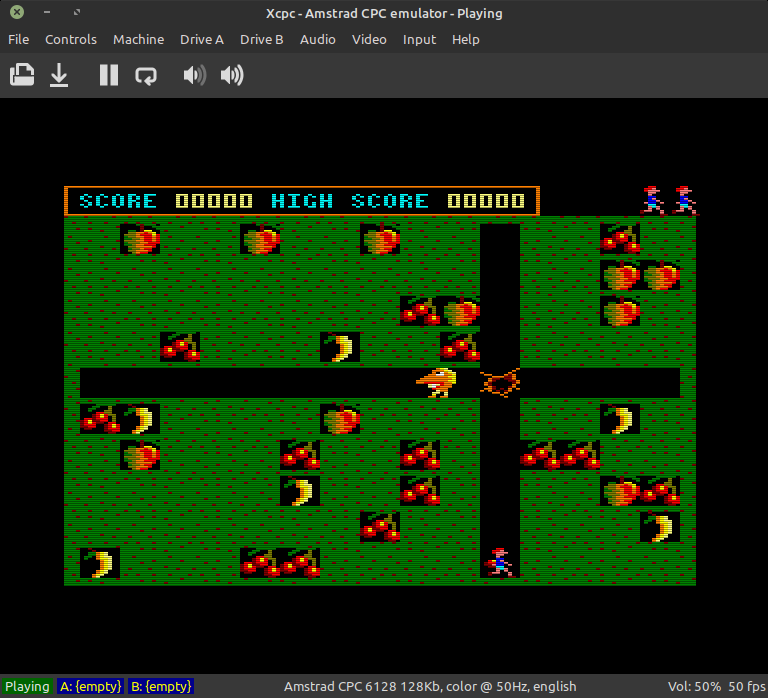
Task: Lower the volume with the smaller speaker icon
Action: pyautogui.click(x=194, y=75)
